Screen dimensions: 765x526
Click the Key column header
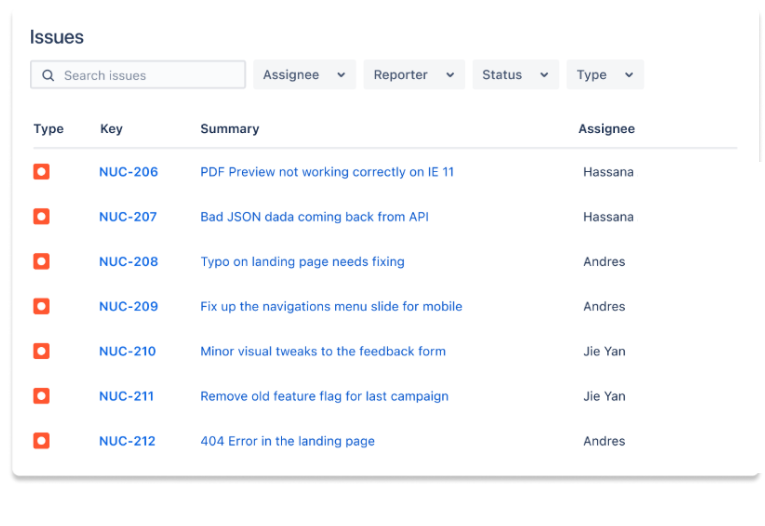(111, 129)
